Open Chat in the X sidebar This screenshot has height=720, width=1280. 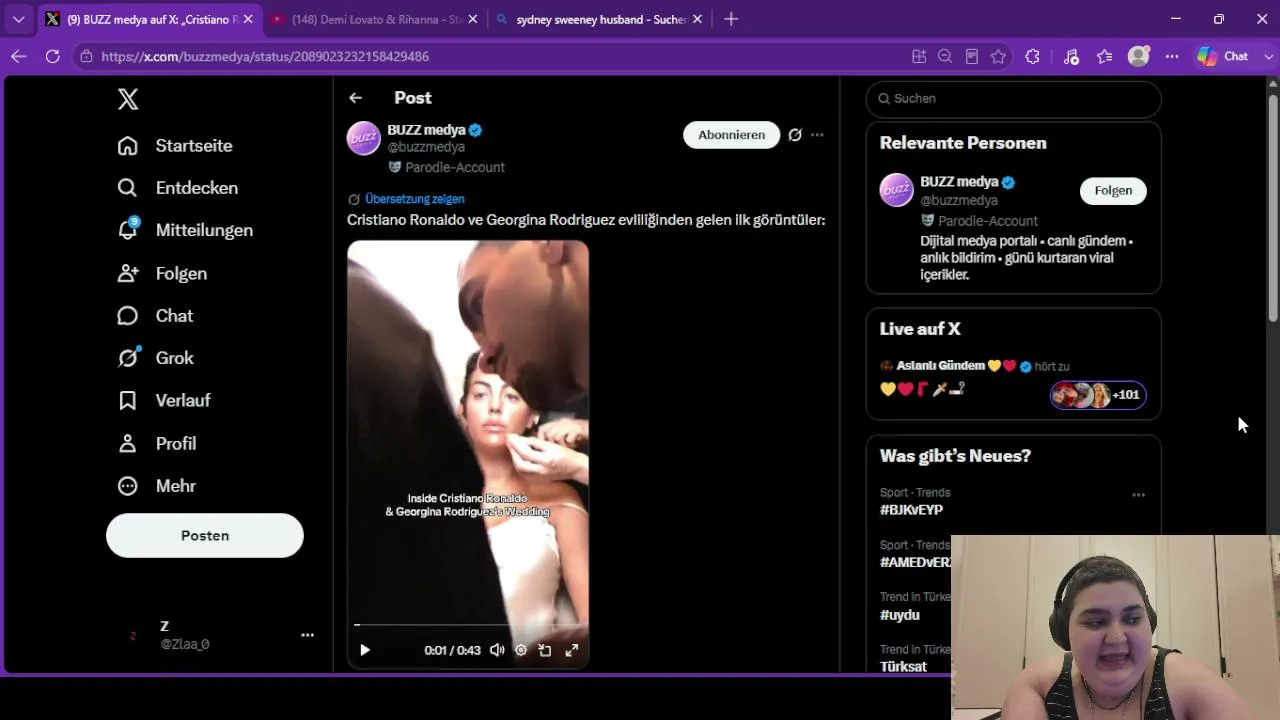pyautogui.click(x=155, y=316)
